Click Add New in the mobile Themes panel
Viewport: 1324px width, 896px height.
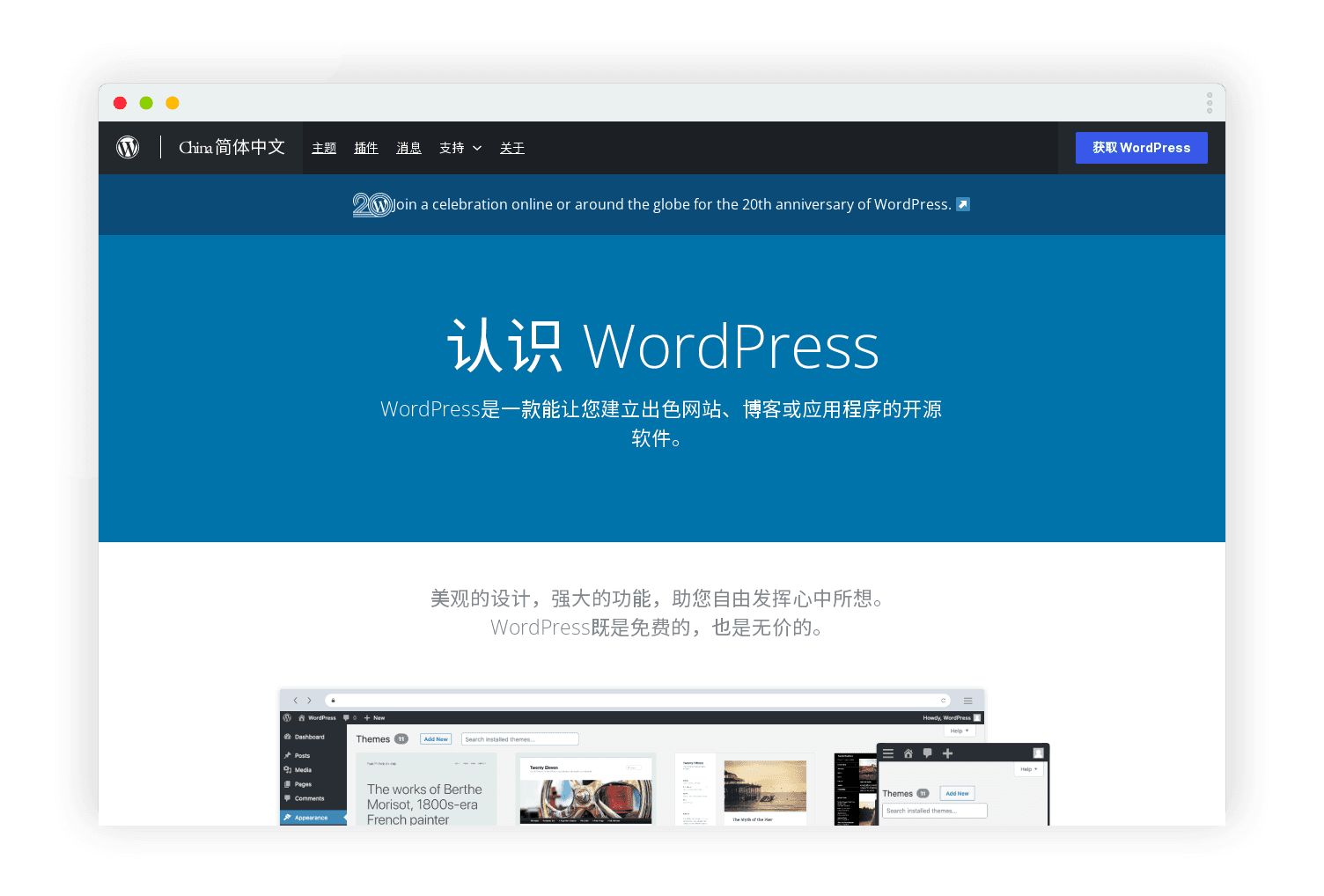pos(957,793)
